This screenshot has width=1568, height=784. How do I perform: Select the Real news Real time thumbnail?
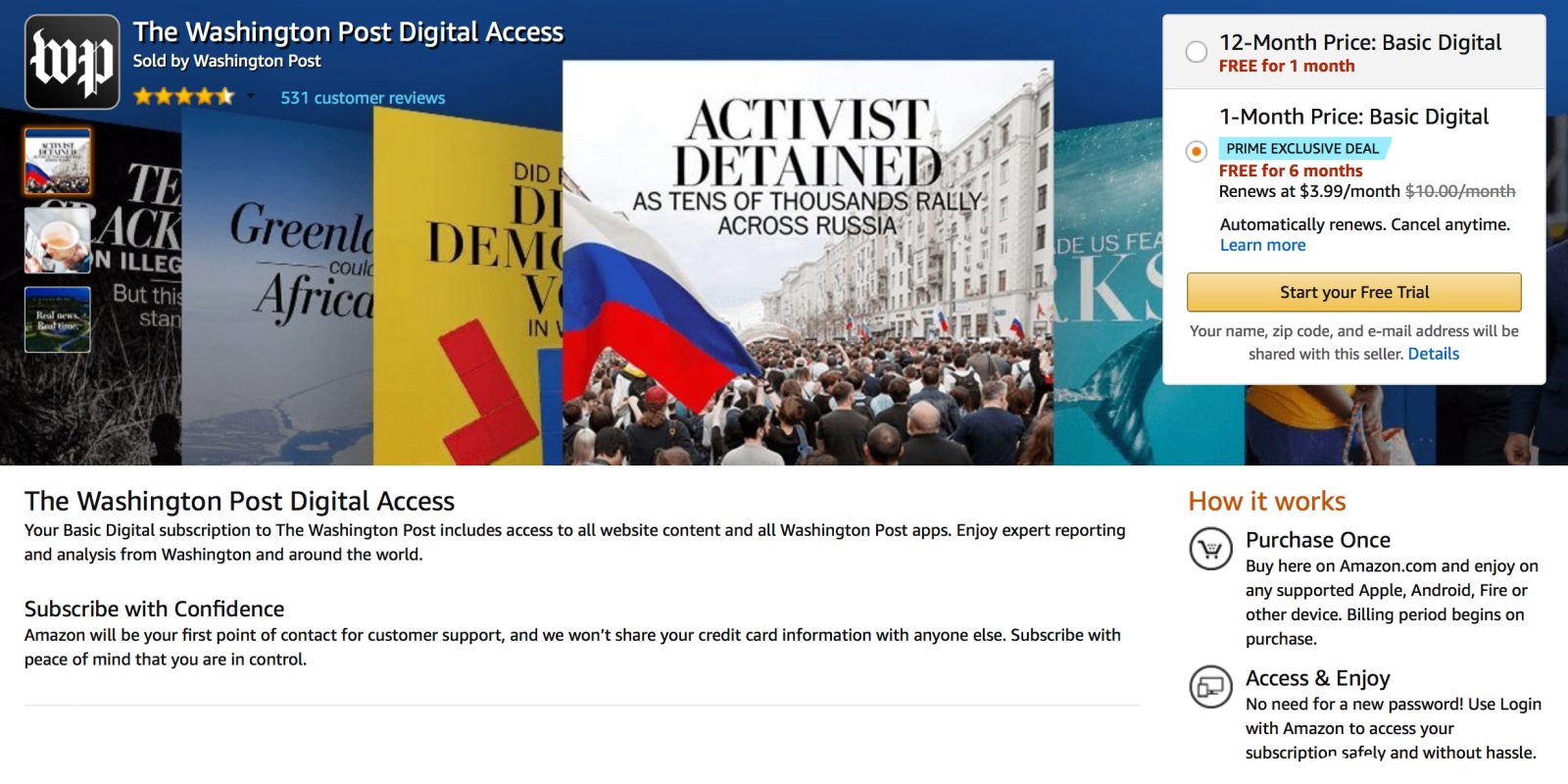pos(58,319)
